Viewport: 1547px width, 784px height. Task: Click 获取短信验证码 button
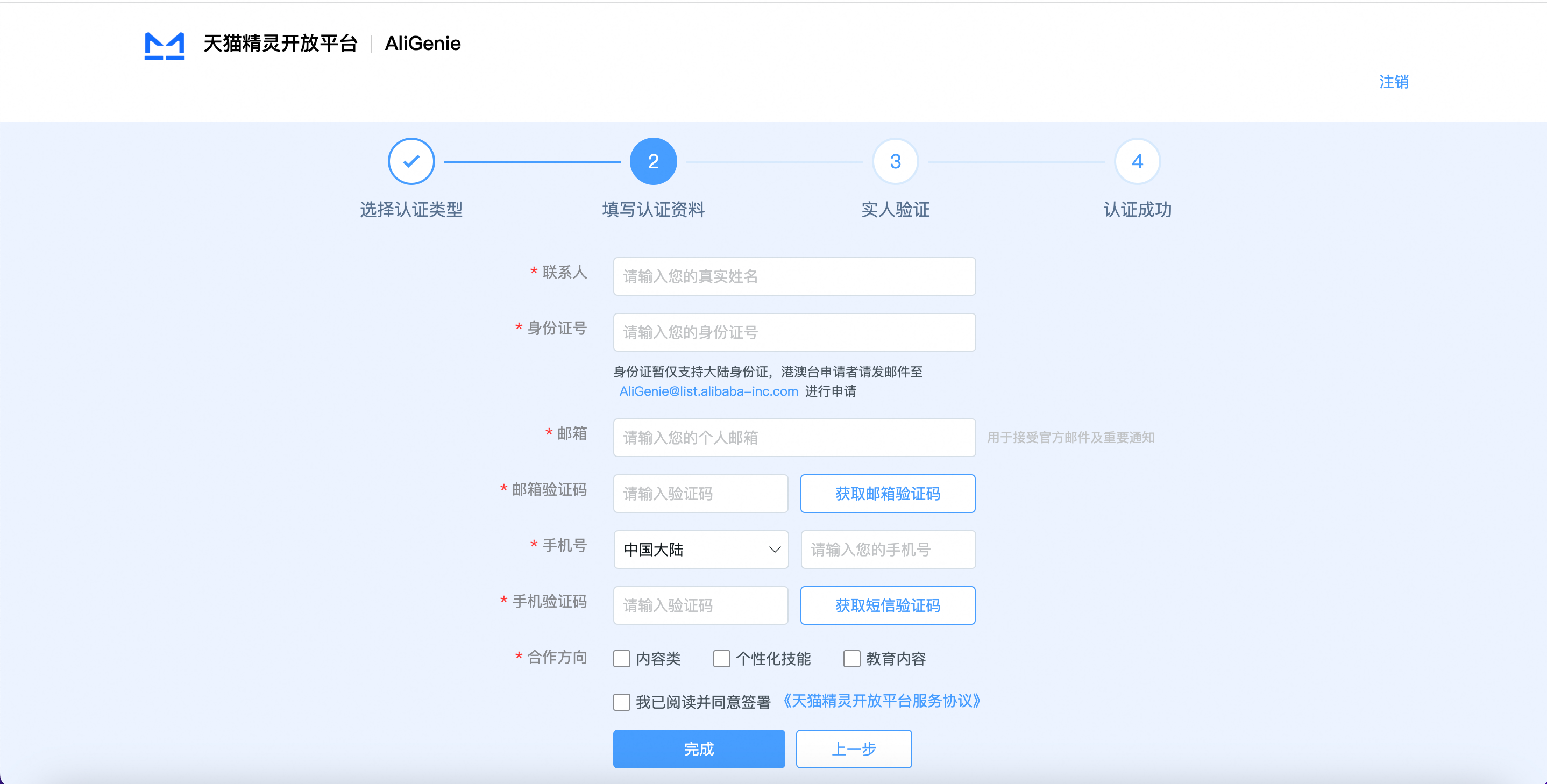pyautogui.click(x=888, y=605)
